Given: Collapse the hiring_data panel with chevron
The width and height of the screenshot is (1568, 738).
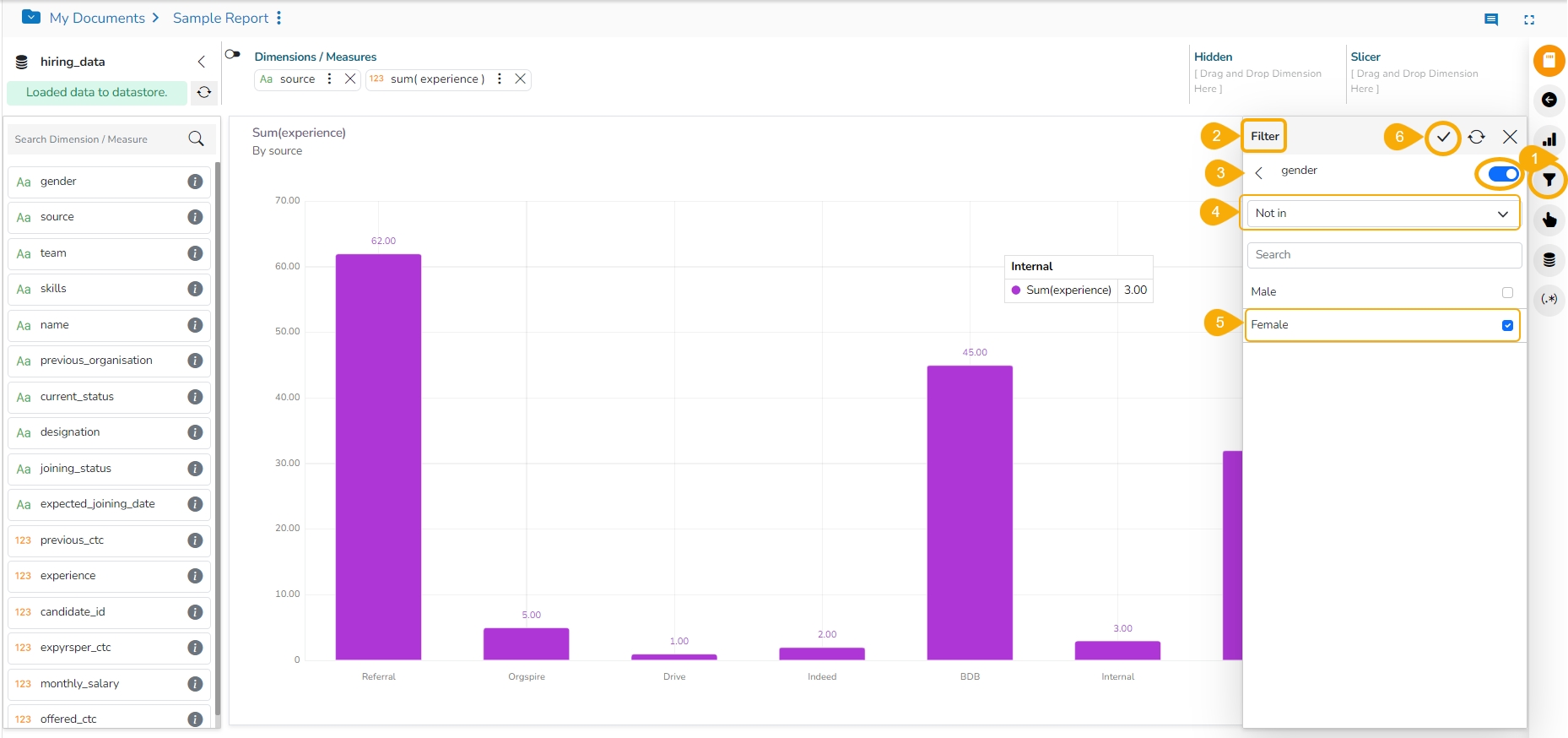Looking at the screenshot, I should pos(201,62).
